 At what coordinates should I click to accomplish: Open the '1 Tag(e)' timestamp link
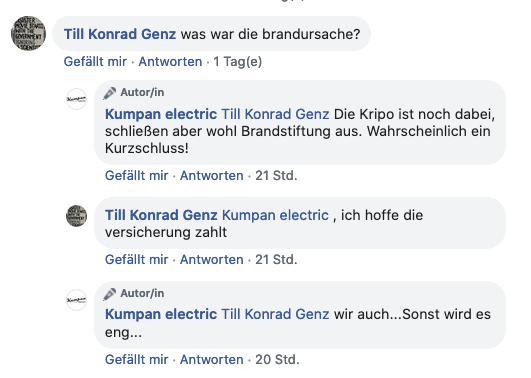(x=238, y=62)
